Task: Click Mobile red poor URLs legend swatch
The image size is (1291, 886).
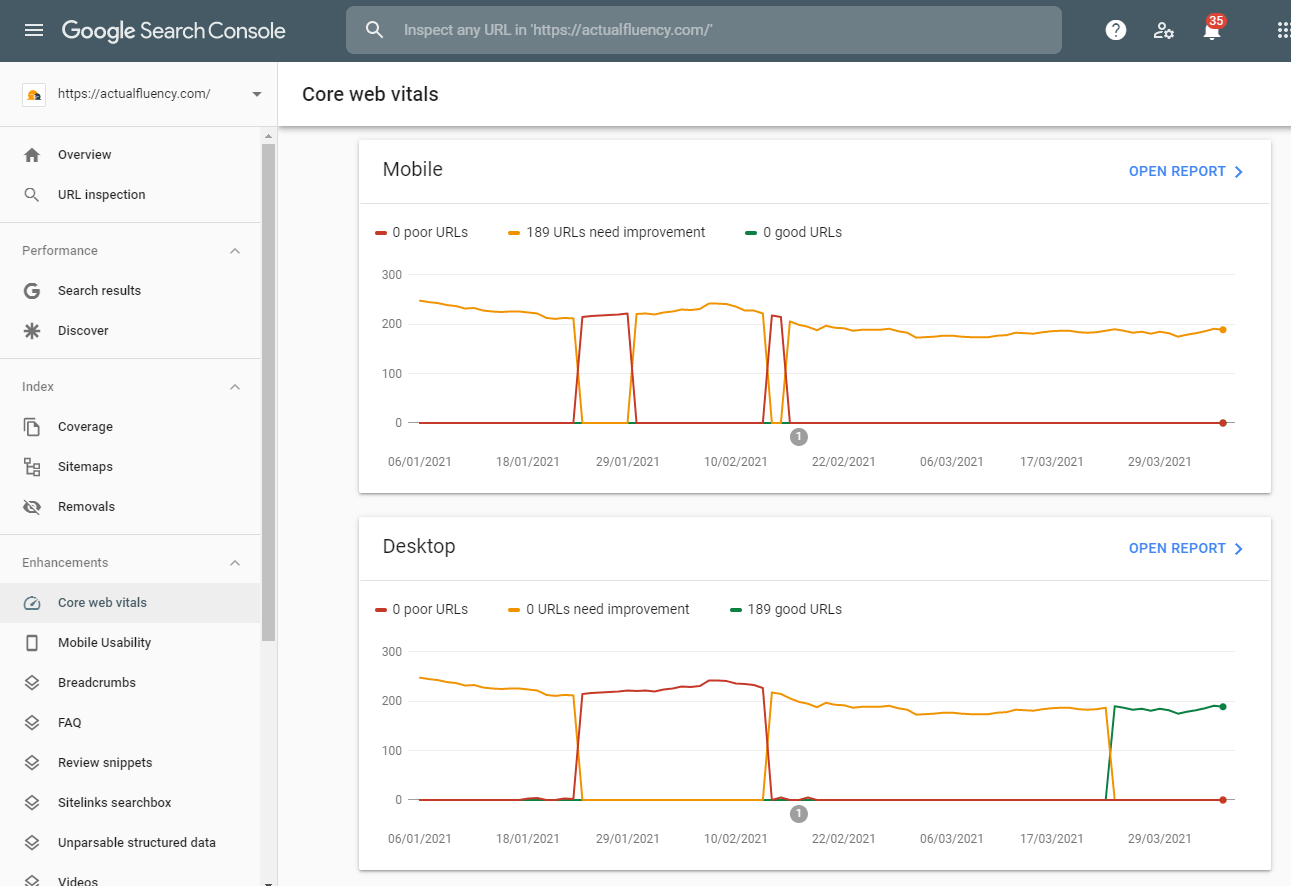Action: pos(380,233)
